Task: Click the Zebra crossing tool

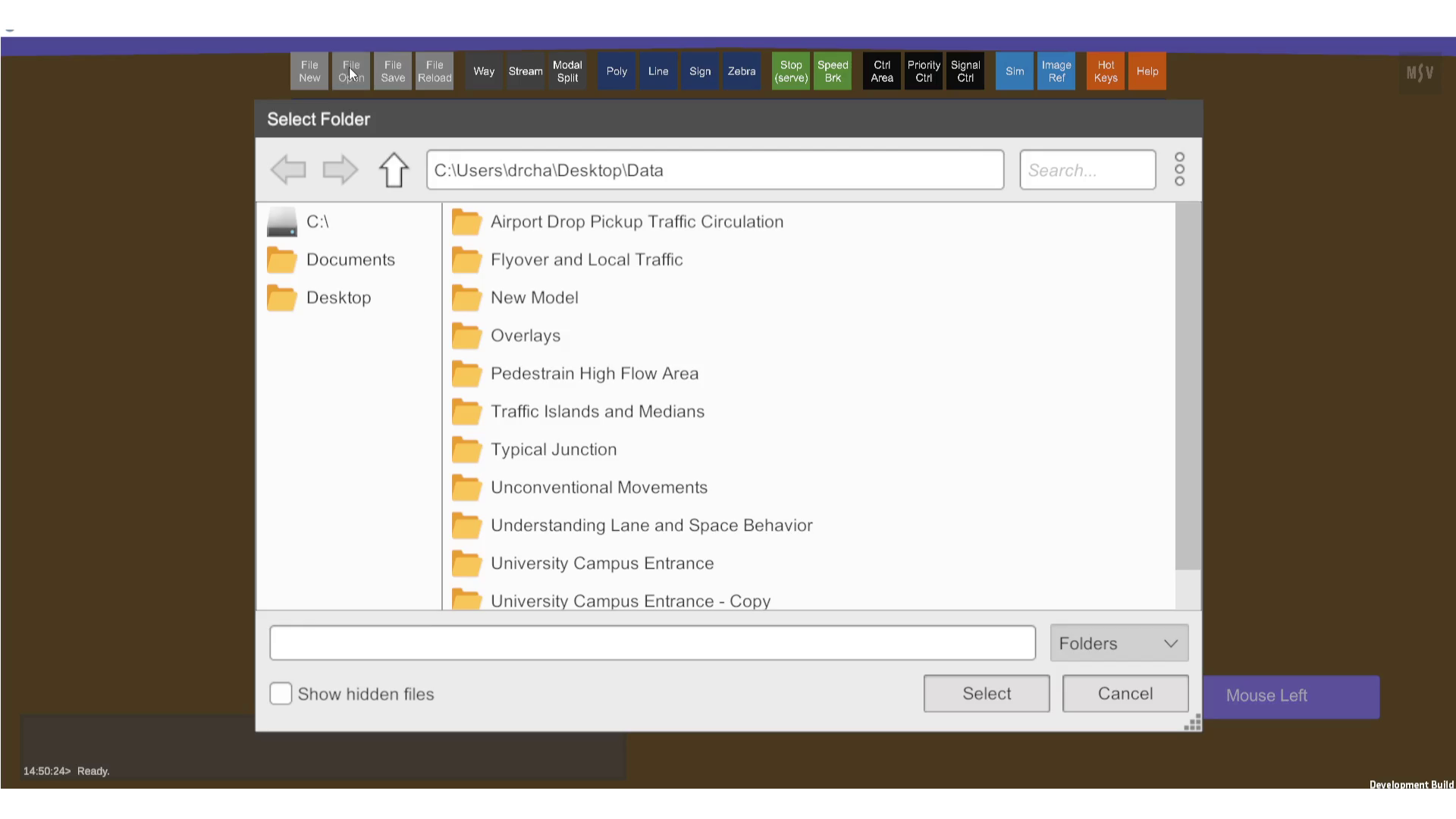Action: [x=741, y=71]
